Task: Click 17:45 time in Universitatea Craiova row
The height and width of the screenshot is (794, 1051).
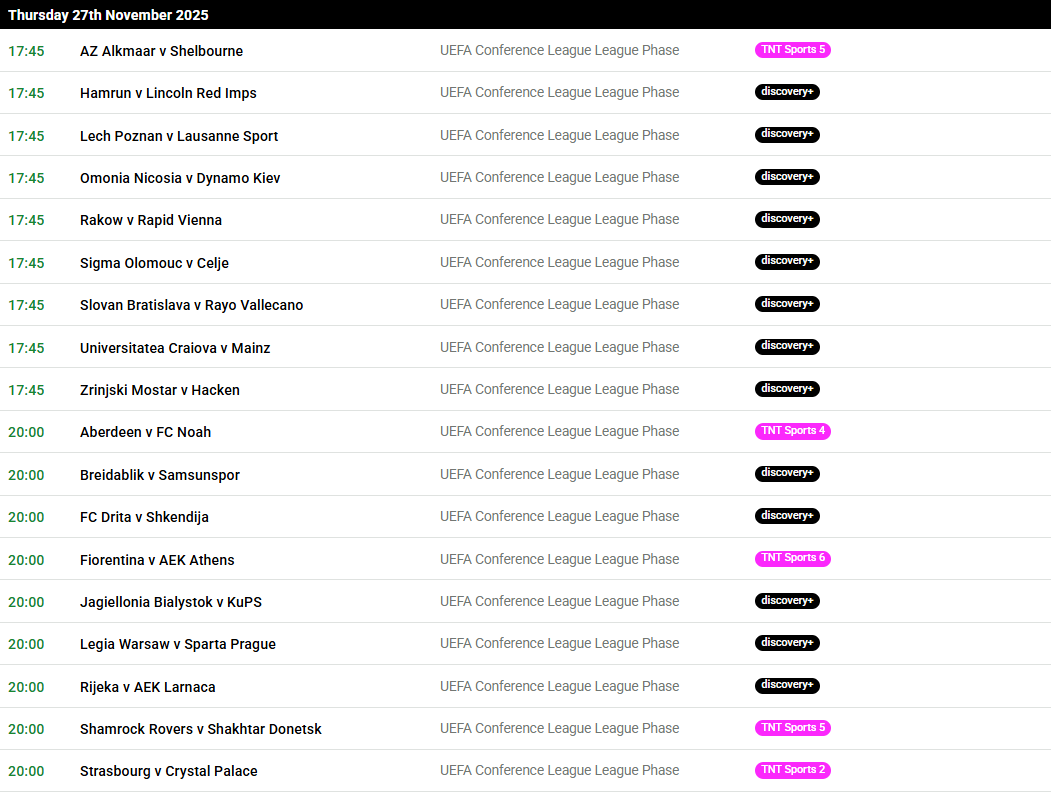Action: [x=26, y=348]
